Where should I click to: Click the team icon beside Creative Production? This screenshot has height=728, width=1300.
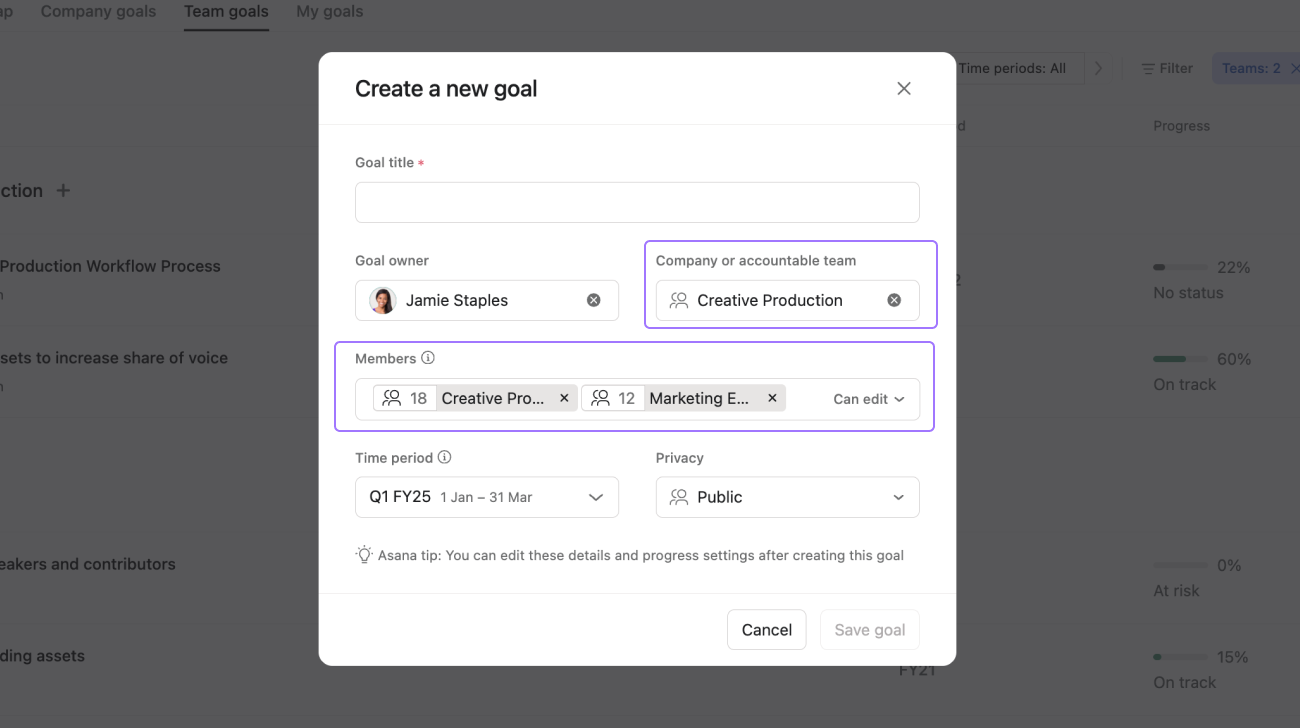[679, 300]
